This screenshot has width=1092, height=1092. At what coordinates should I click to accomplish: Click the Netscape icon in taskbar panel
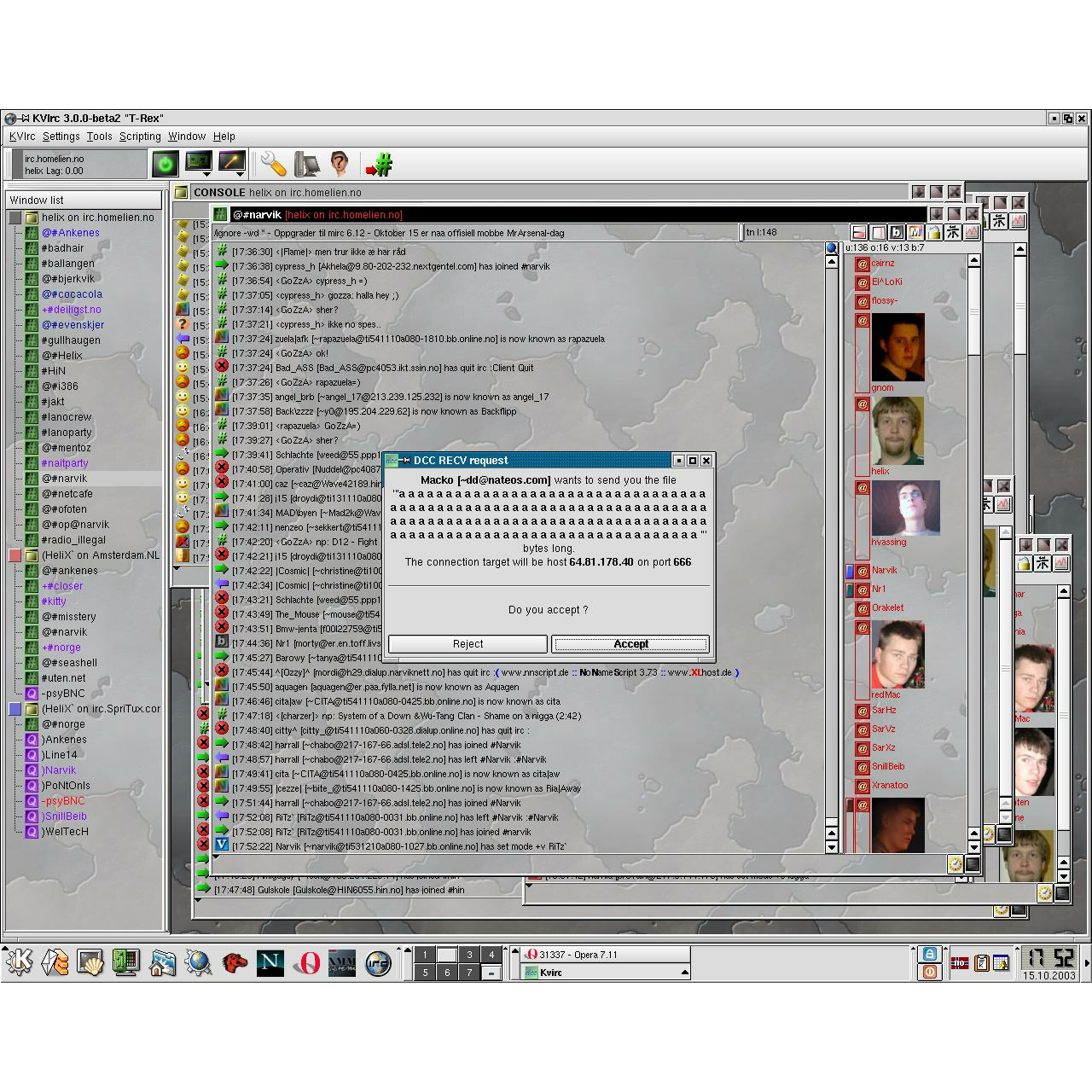[270, 963]
